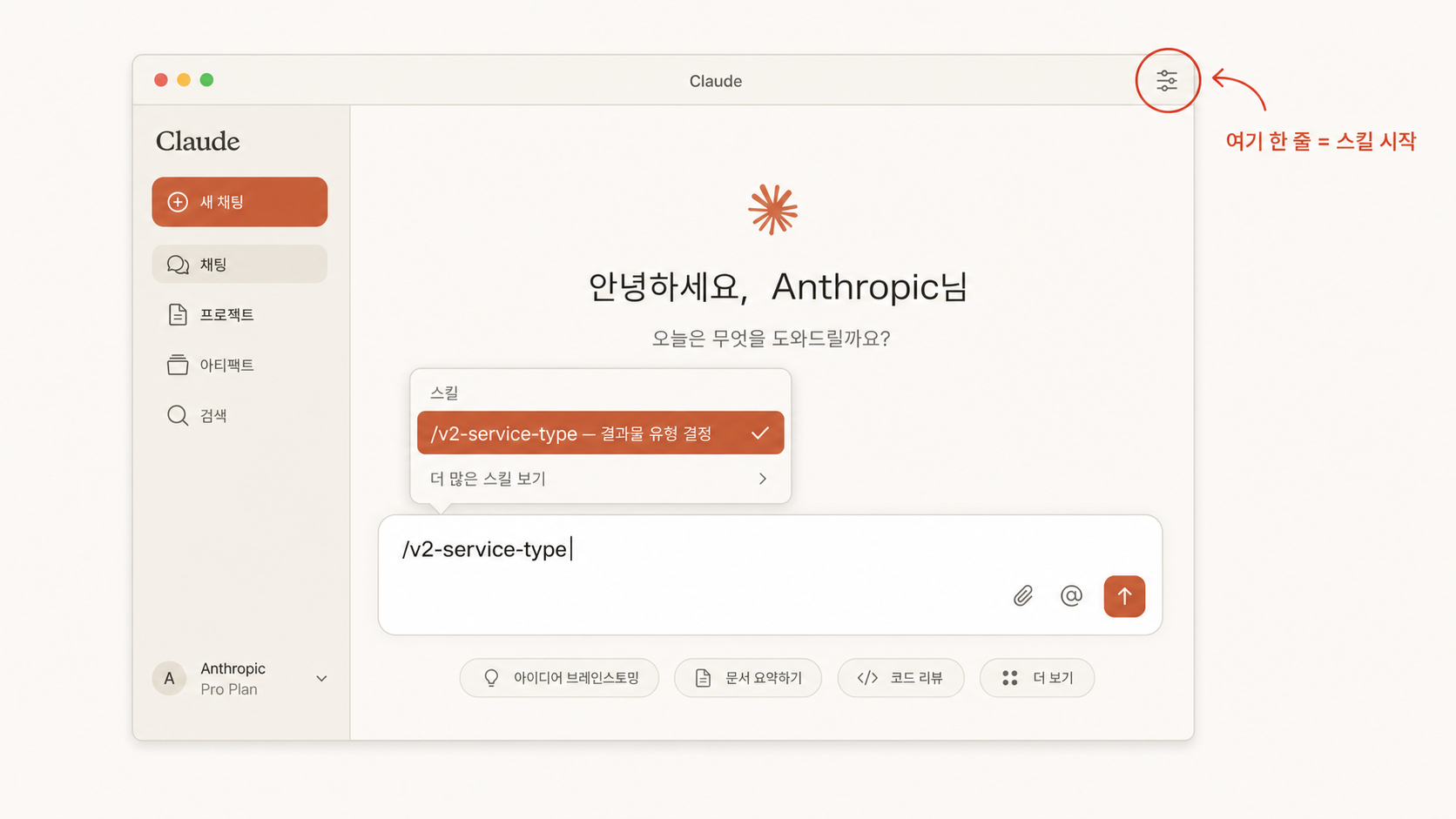Image resolution: width=1456 pixels, height=819 pixels.
Task: Click the paperclip attach file icon
Action: point(1023,596)
